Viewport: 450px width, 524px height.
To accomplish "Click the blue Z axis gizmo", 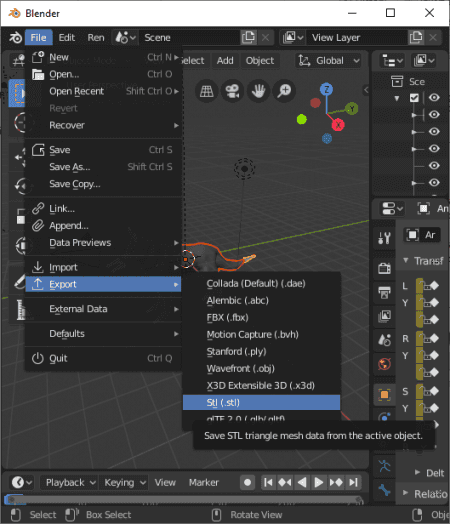I will click(326, 90).
